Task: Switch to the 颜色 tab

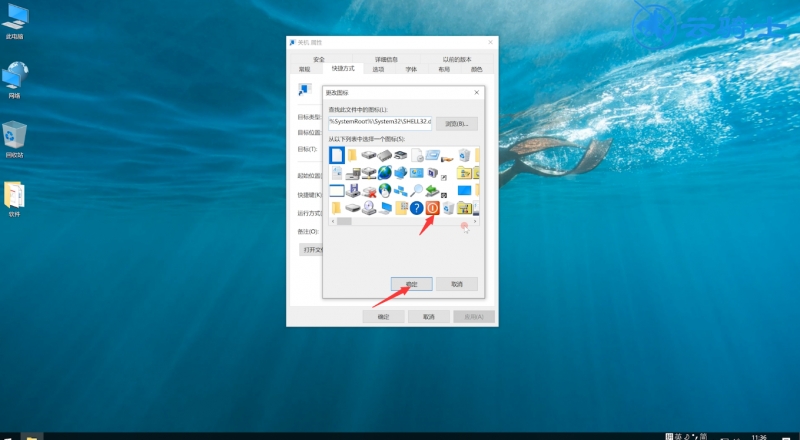Action: [477, 69]
